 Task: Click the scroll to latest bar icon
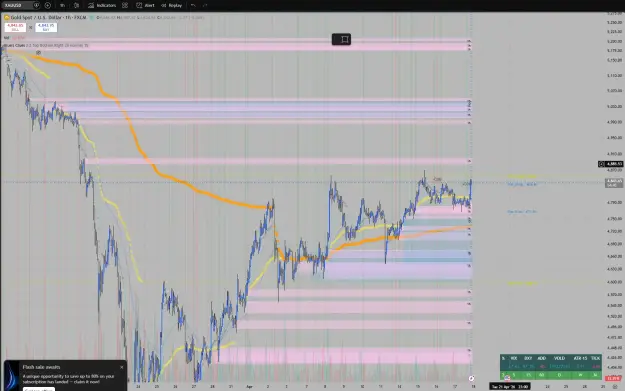pyautogui.click(x=472, y=378)
